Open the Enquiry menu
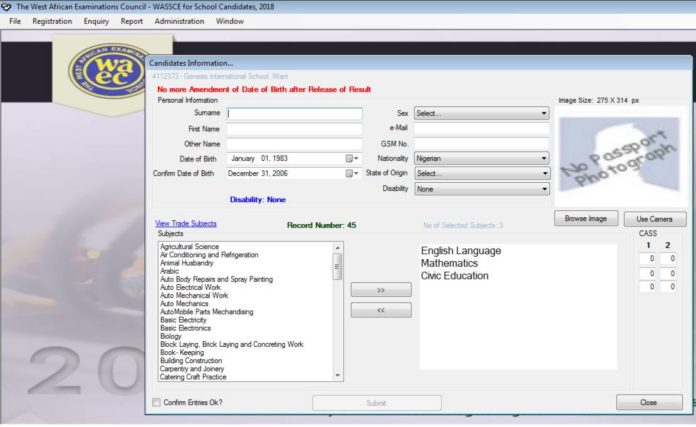Viewport: 696px width, 427px height. point(96,21)
